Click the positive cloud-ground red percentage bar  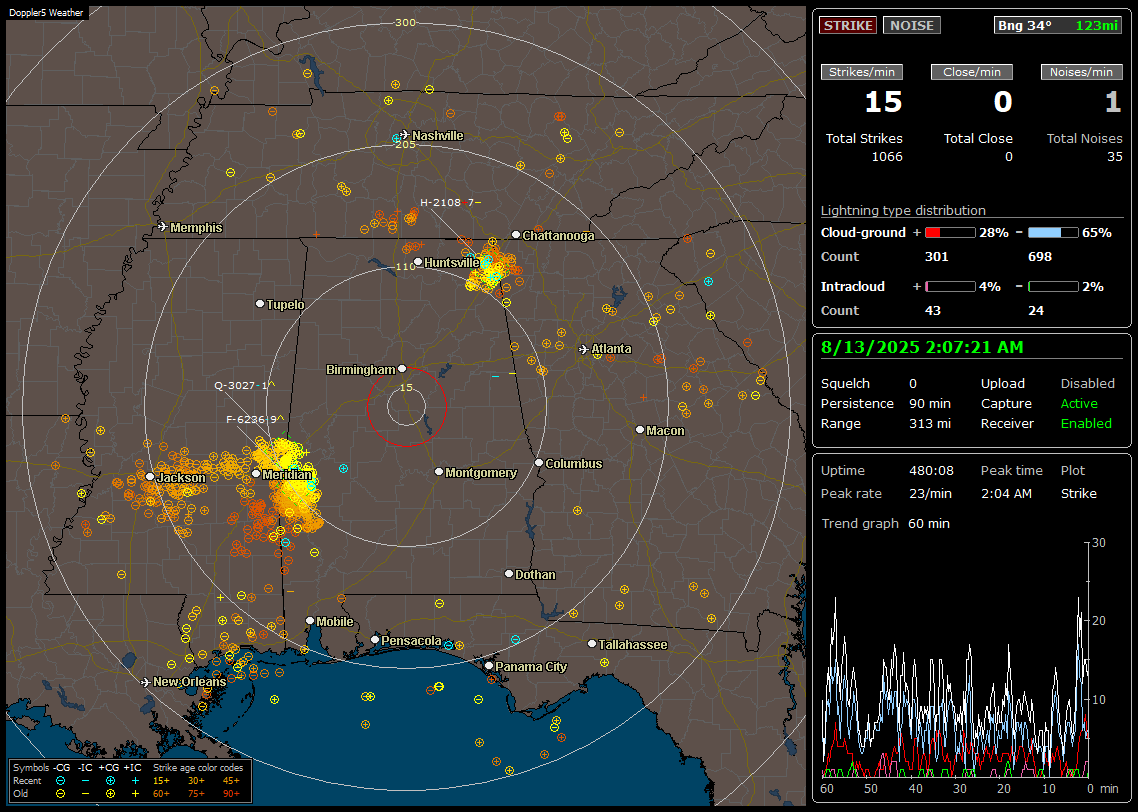[950, 233]
